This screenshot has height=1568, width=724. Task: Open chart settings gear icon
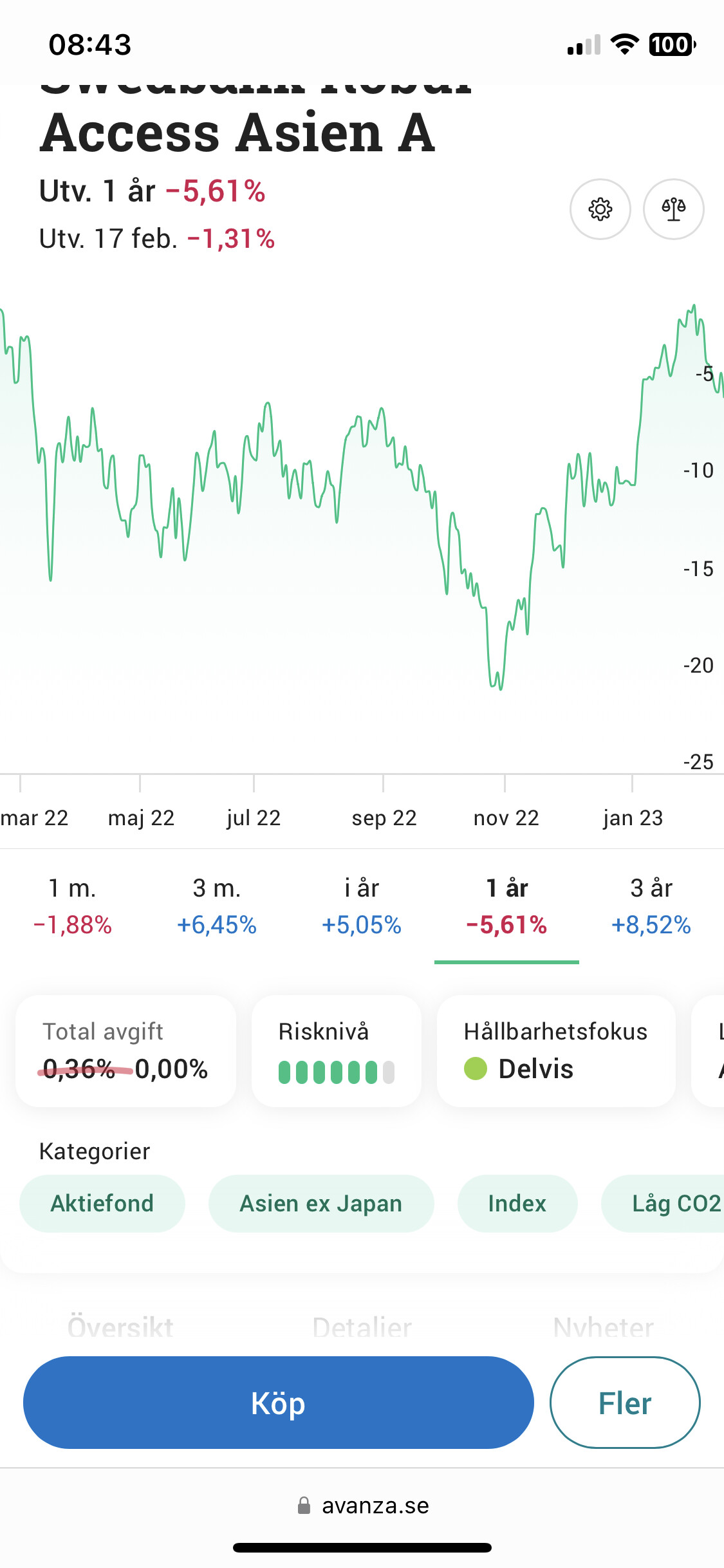click(600, 209)
